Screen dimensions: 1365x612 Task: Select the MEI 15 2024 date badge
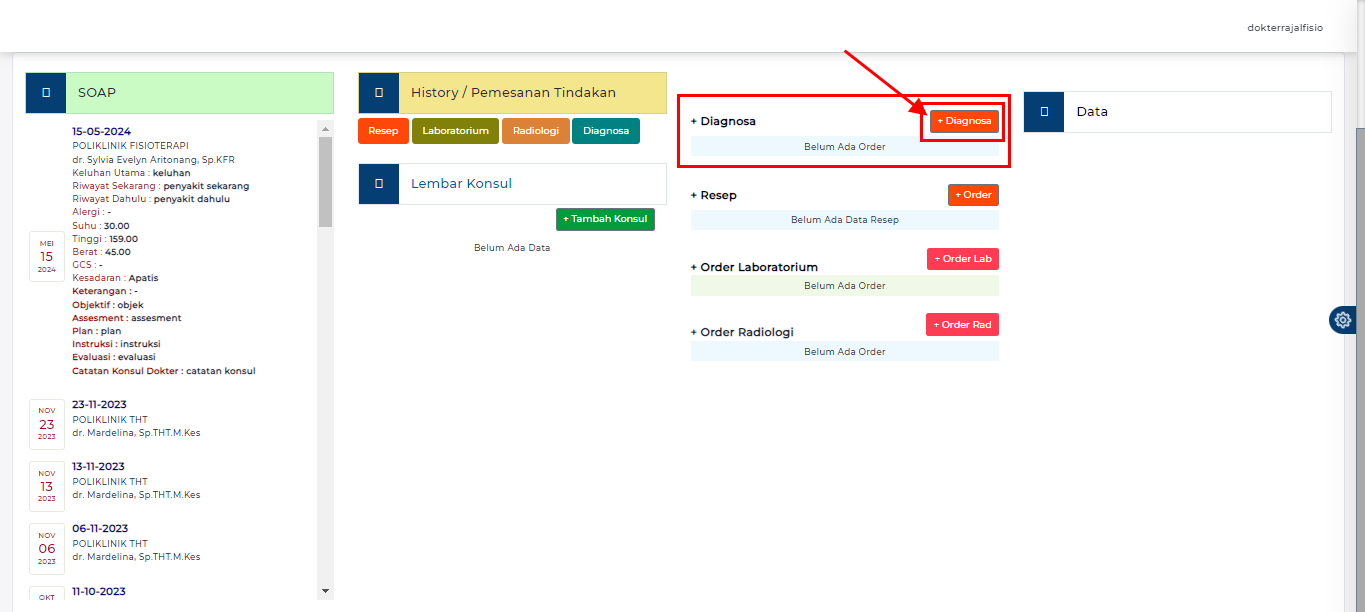tap(47, 256)
